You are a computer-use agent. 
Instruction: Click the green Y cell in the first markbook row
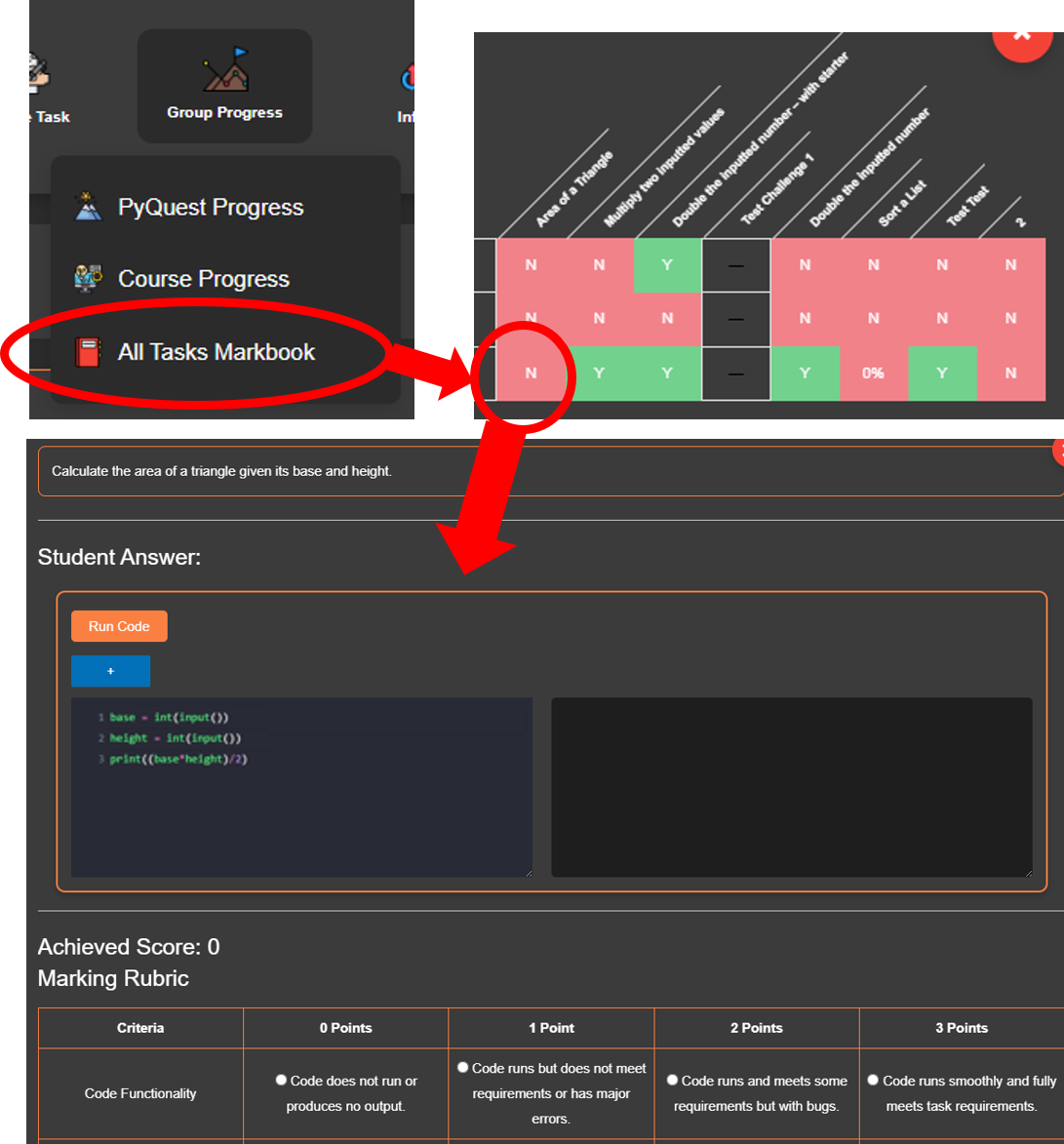(x=667, y=265)
